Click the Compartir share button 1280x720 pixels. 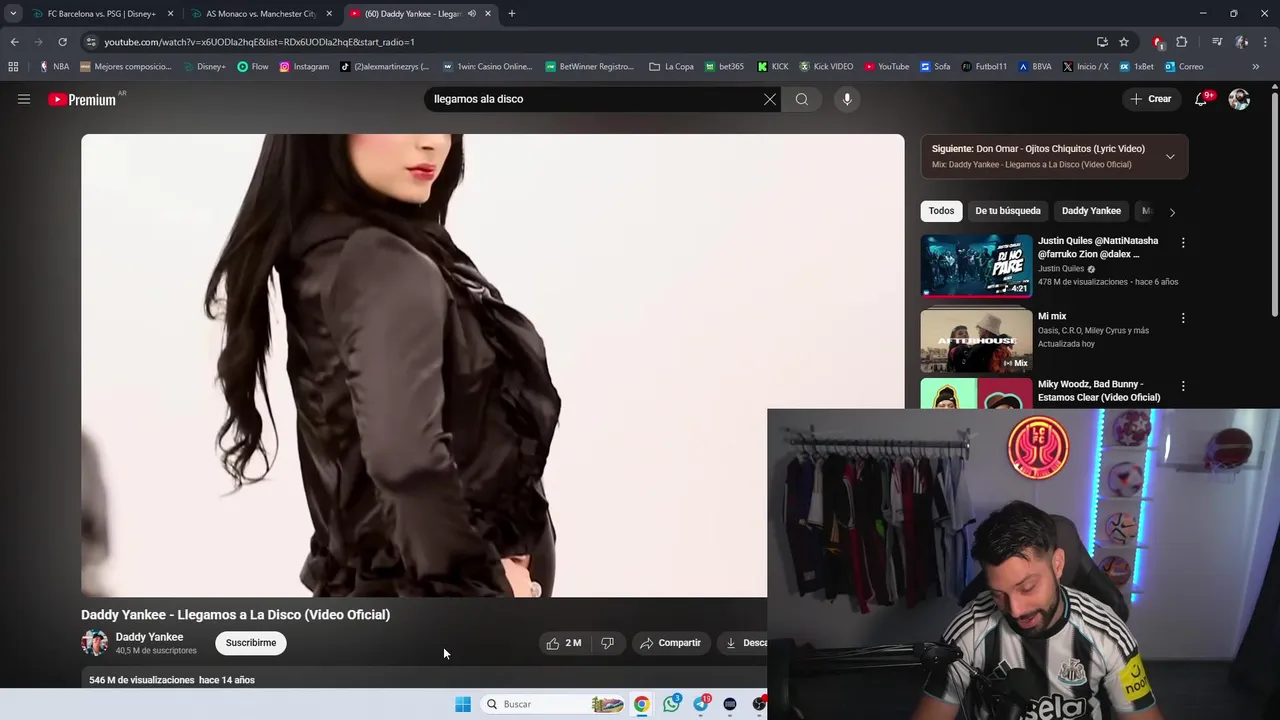pos(670,643)
